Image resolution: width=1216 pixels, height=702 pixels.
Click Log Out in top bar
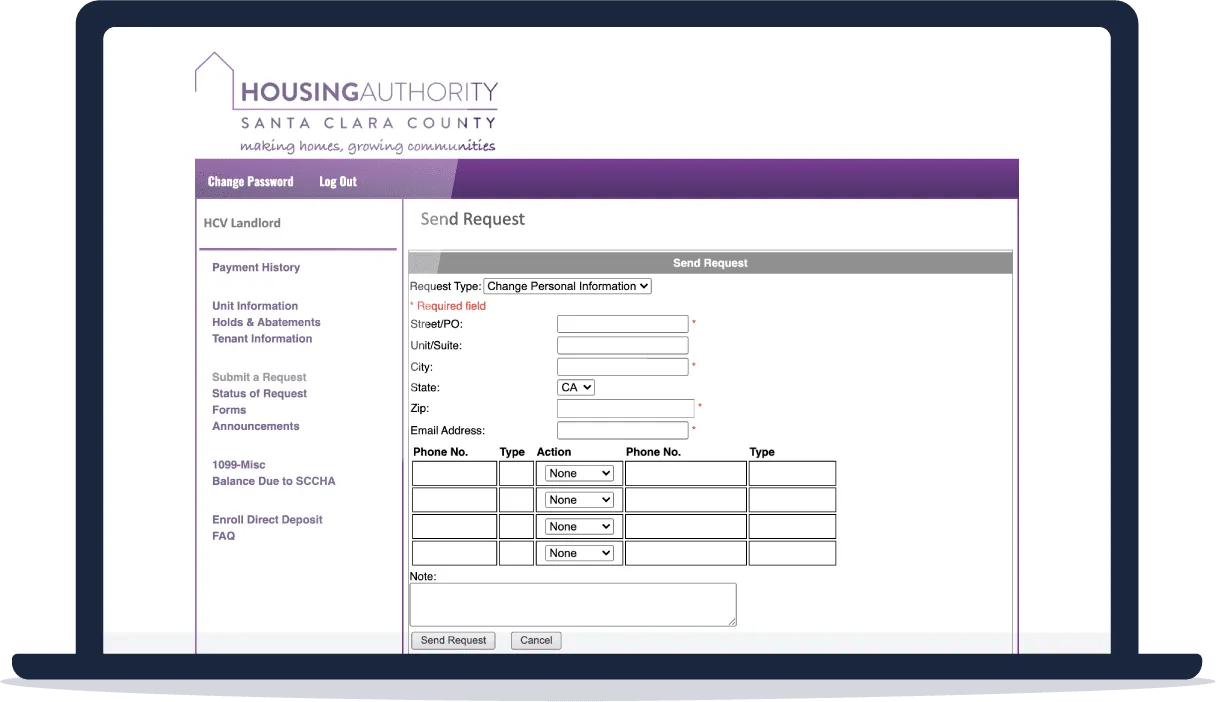pos(338,181)
